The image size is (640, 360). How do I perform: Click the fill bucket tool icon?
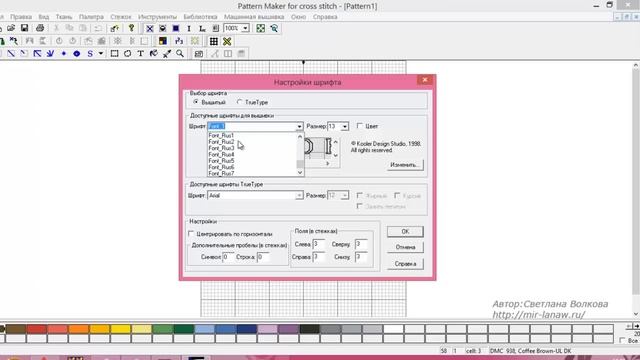[x=153, y=53]
